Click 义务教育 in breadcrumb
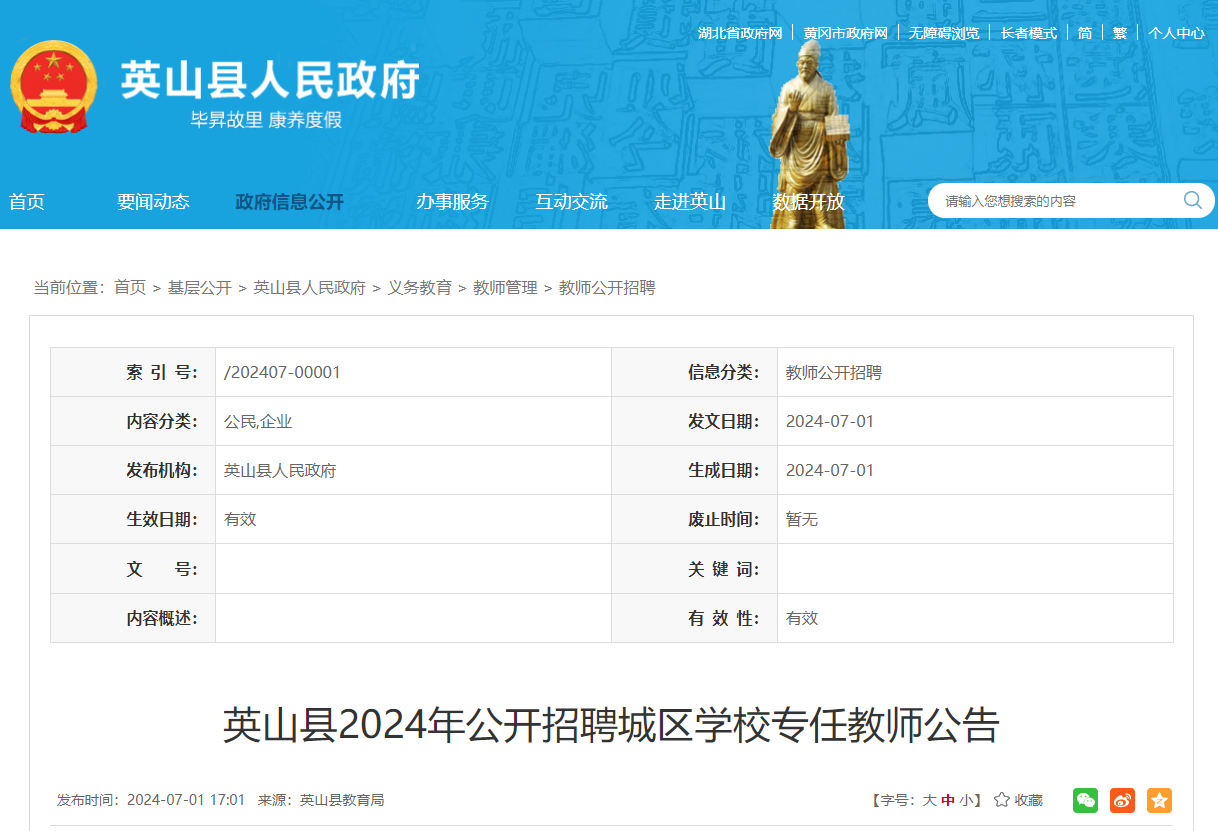The height and width of the screenshot is (831, 1218). tap(419, 288)
